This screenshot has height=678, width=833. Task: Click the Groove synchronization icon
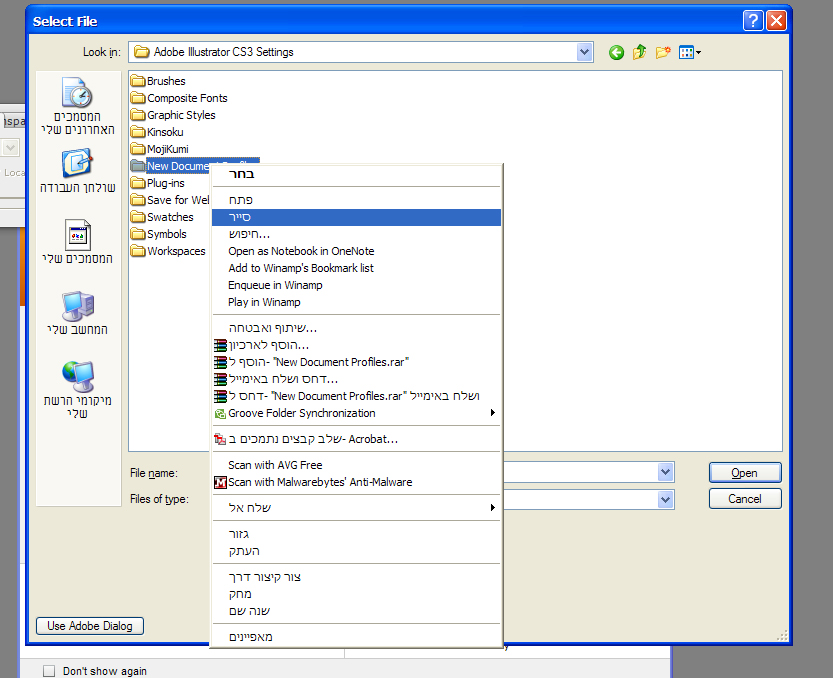[220, 413]
